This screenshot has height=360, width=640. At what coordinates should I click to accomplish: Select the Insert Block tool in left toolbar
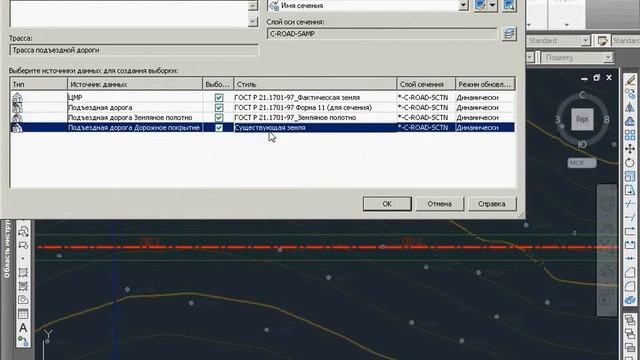23,231
